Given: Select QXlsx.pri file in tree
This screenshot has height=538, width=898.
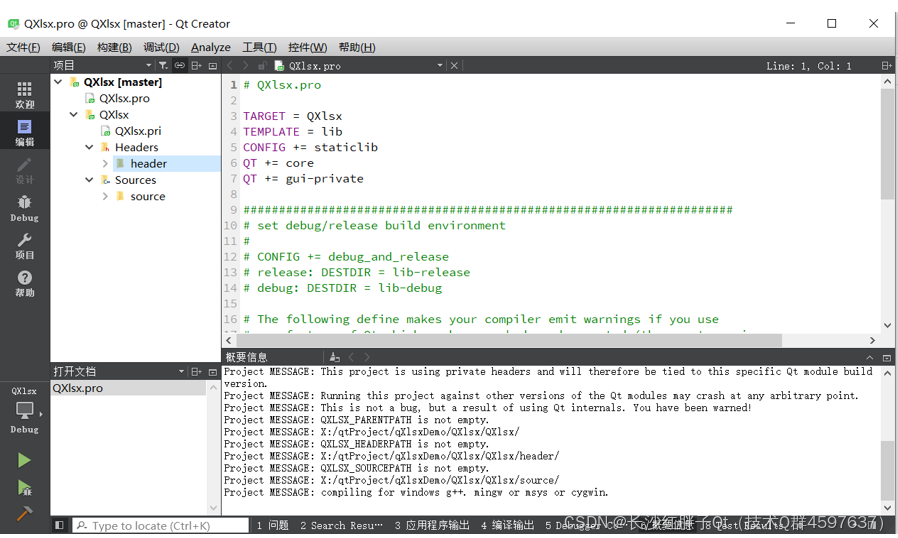Looking at the screenshot, I should click(x=137, y=131).
